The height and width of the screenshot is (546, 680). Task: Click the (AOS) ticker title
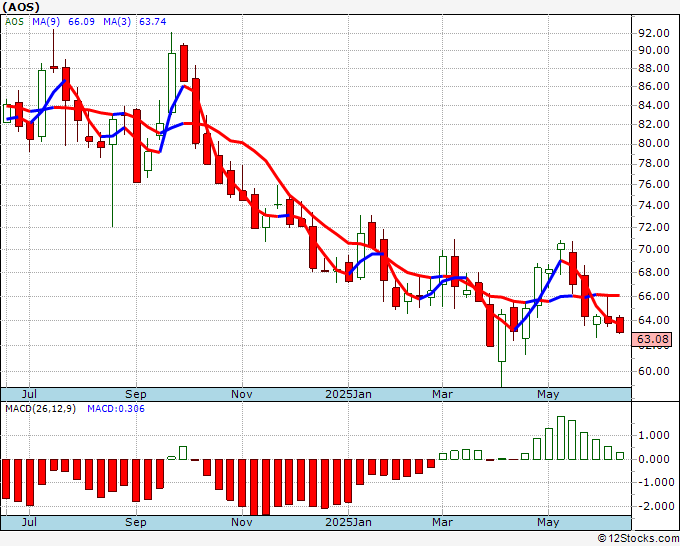tap(21, 7)
